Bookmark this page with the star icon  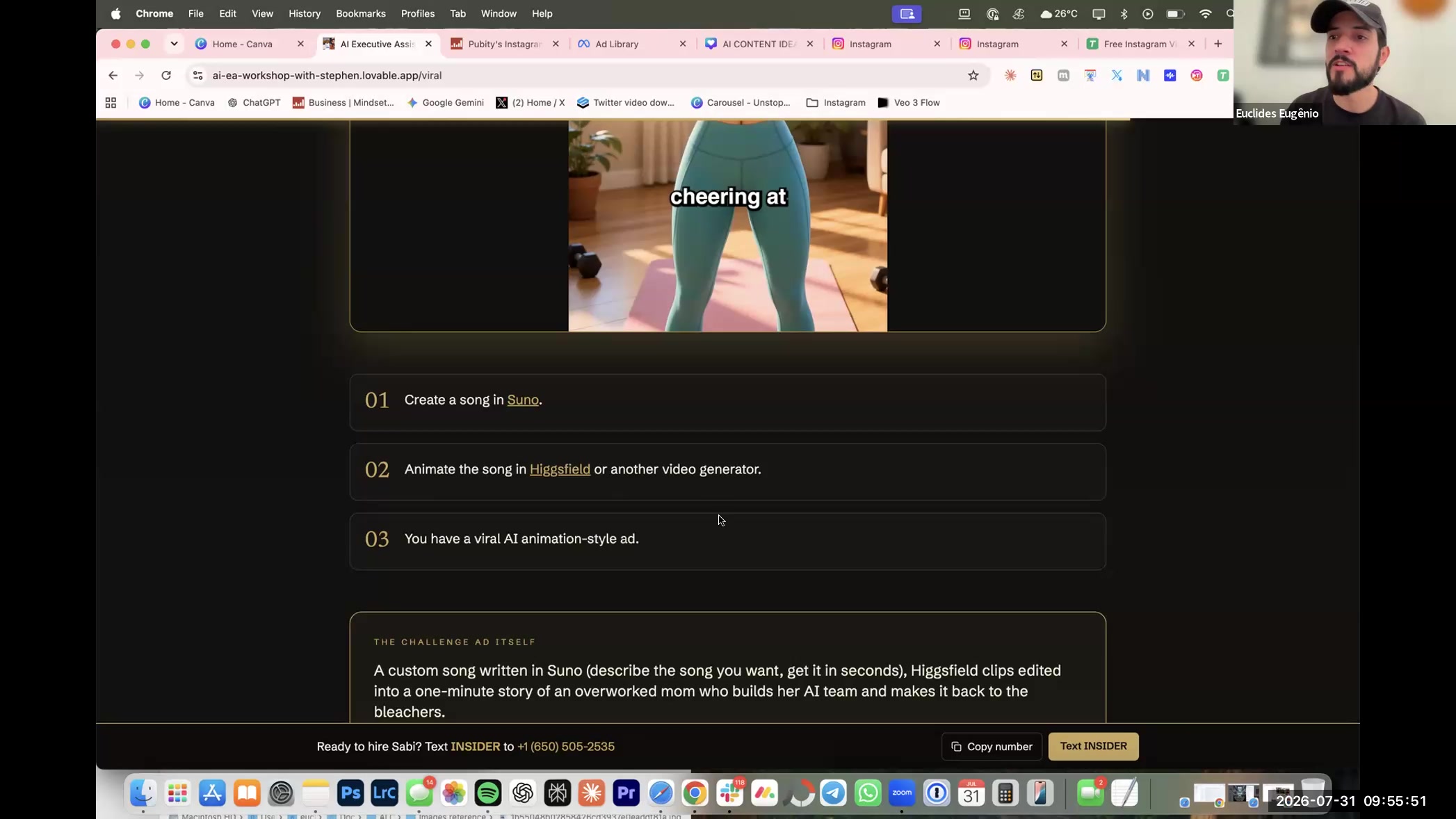click(973, 76)
